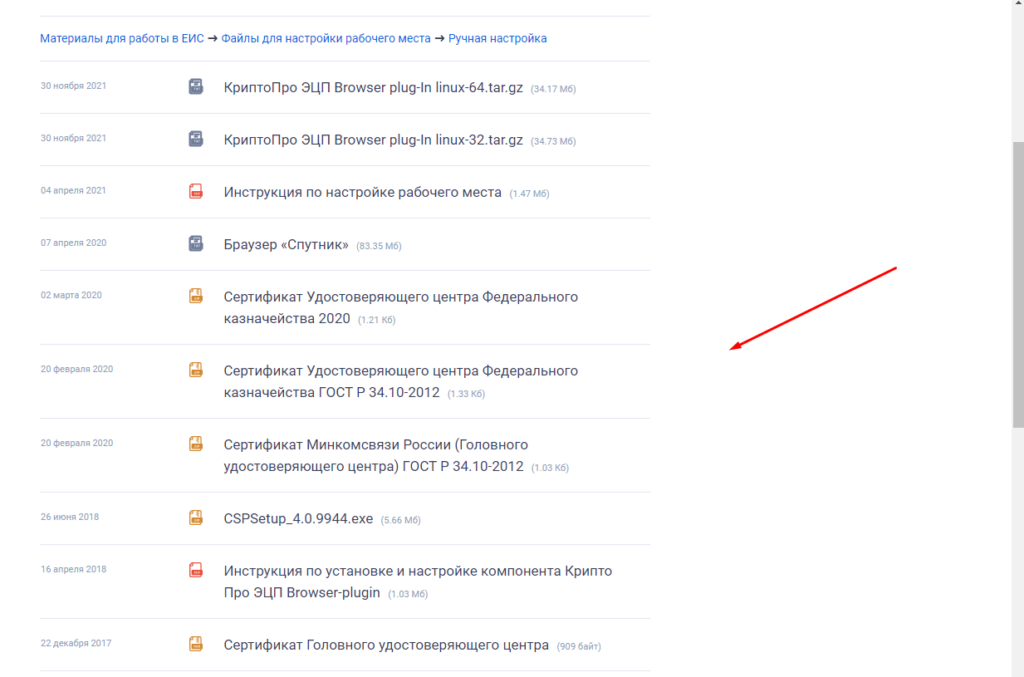Click file icon beside linux-64.tar.gz plug-in
The width and height of the screenshot is (1024, 677).
click(x=196, y=87)
